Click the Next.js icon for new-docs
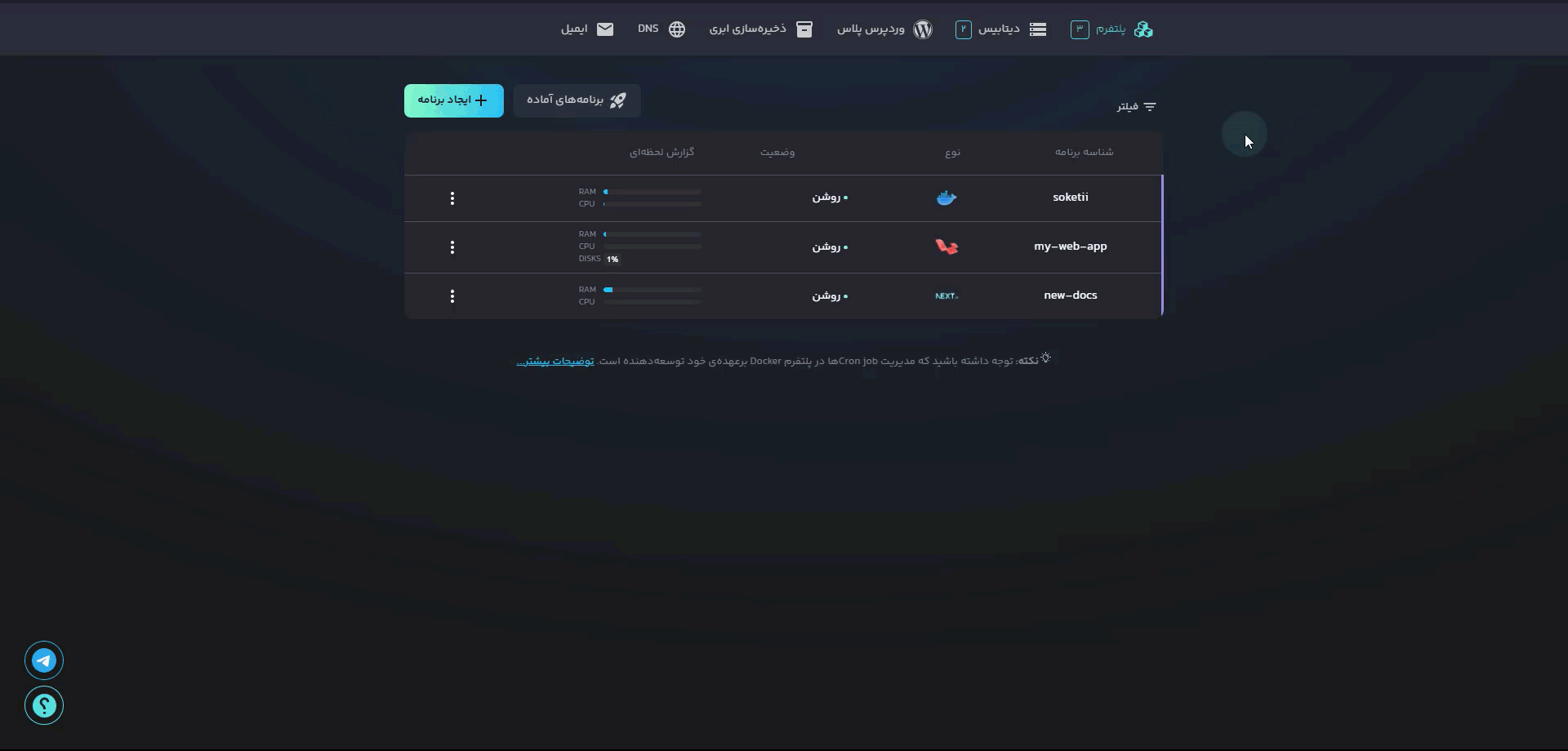Screen dimensions: 1568x751 click(947, 296)
